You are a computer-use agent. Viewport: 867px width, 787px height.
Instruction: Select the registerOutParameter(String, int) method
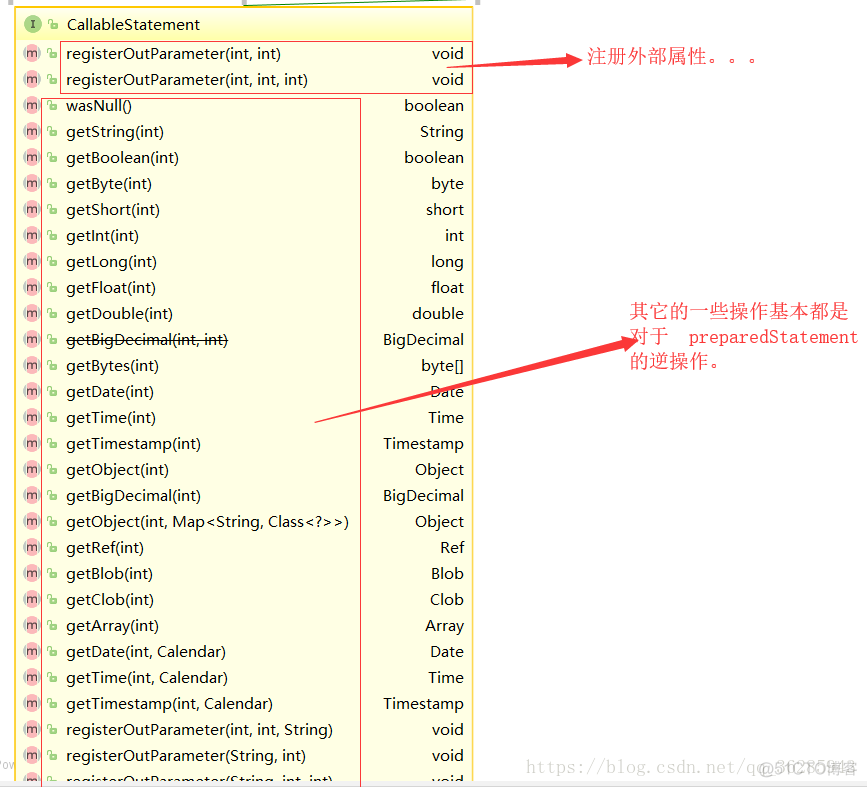(186, 755)
